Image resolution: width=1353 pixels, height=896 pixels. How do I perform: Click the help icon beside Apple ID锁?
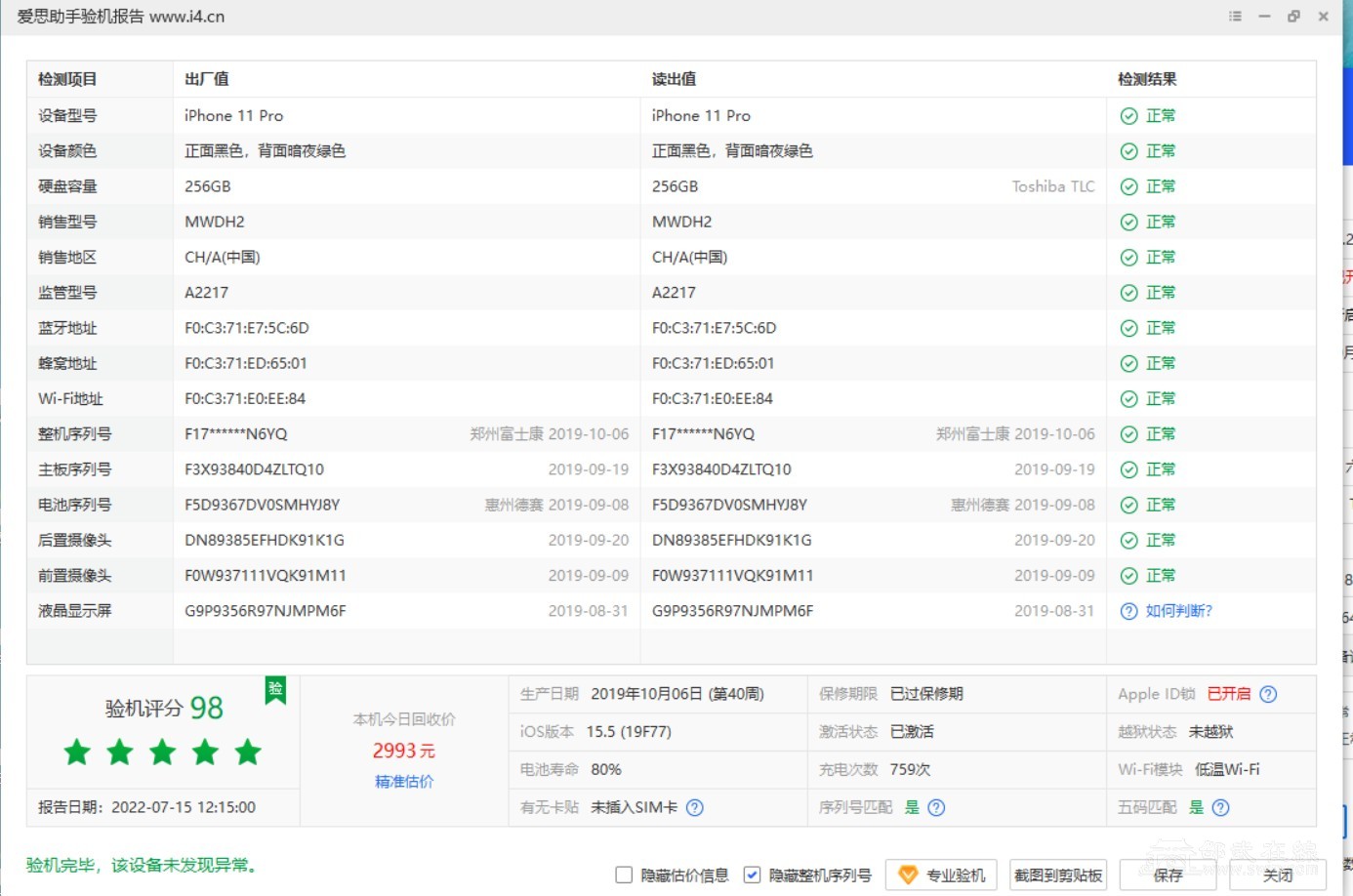pyautogui.click(x=1268, y=694)
